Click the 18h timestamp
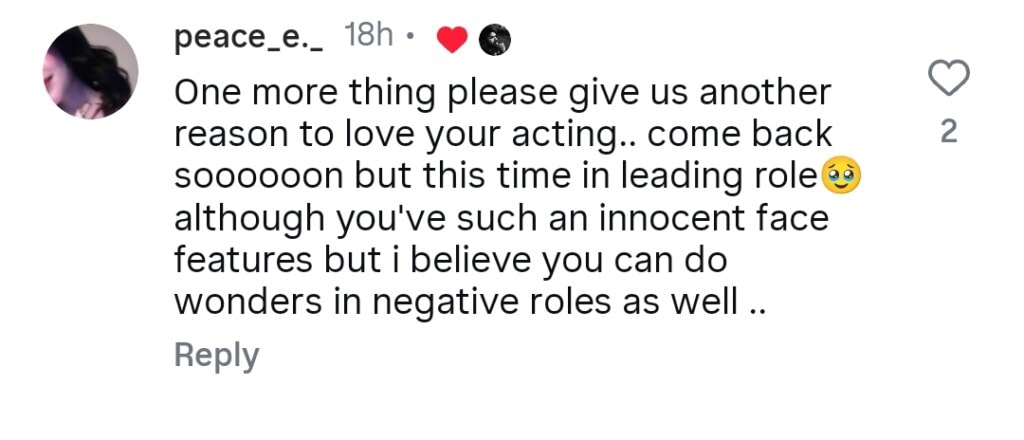The image size is (1024, 440). (368, 38)
